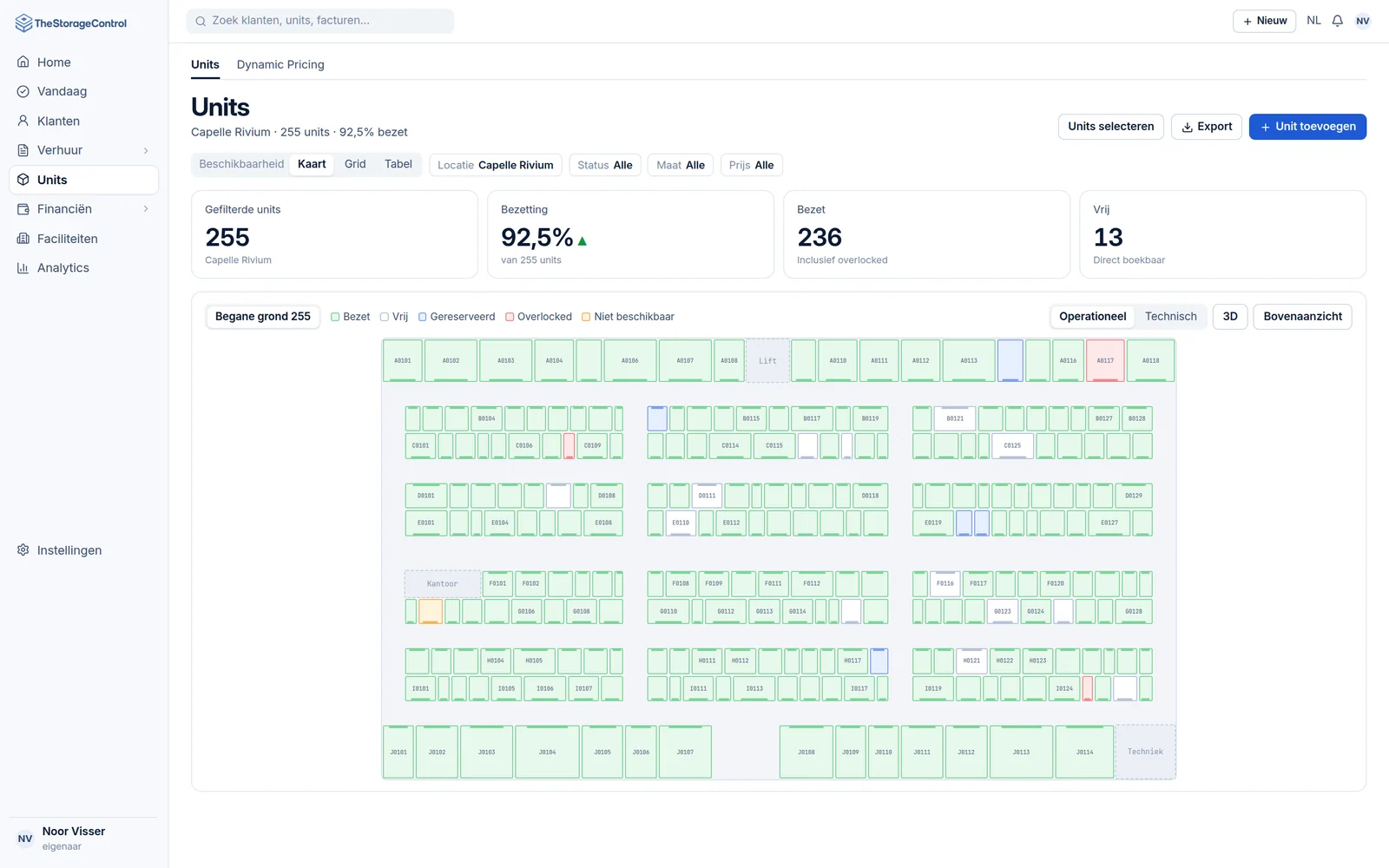Toggle the Overlocked legend filter
1389x868 pixels.
coord(539,317)
